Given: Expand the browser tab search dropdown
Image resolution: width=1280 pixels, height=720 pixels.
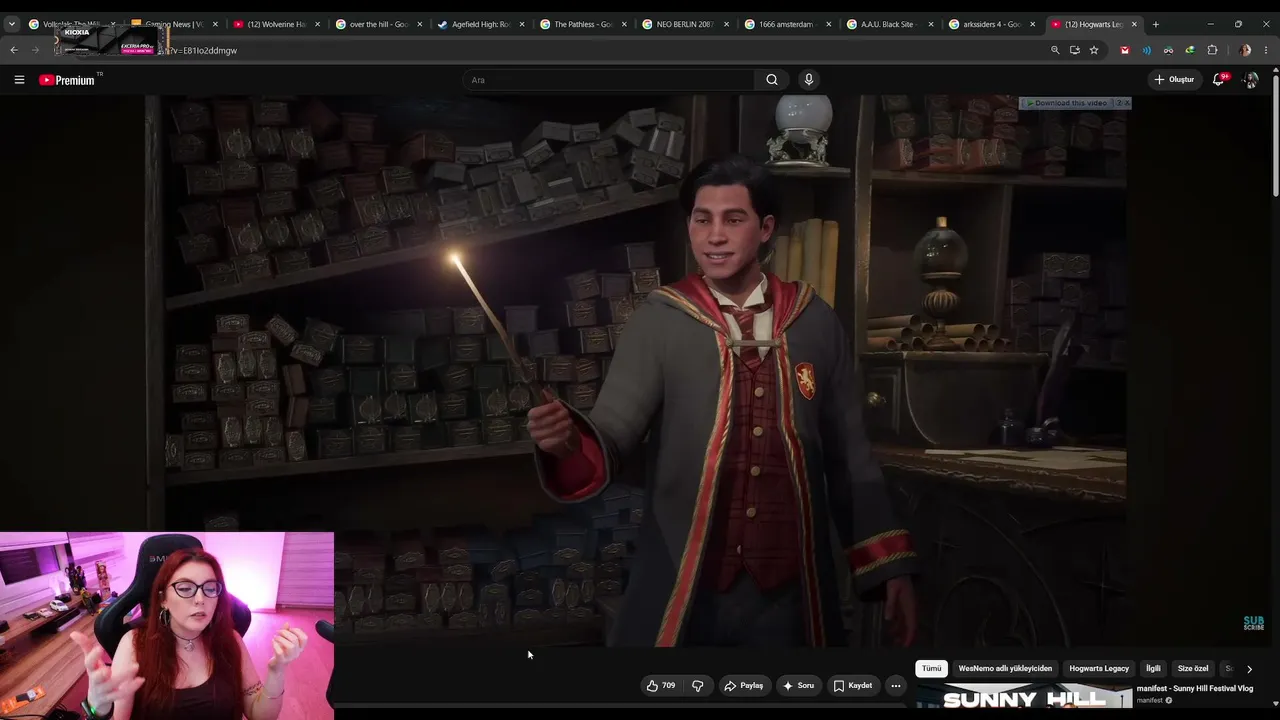Looking at the screenshot, I should coord(12,24).
